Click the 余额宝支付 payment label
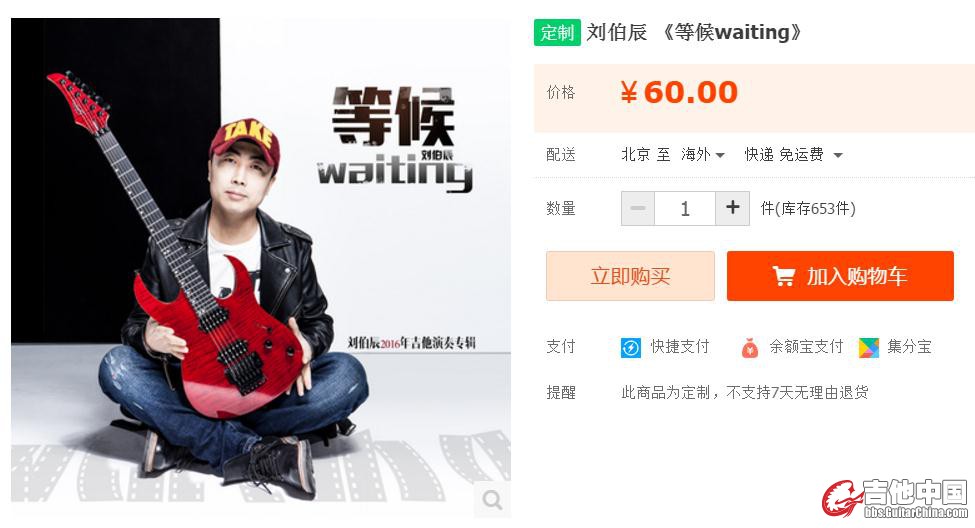Viewport: 975px width, 528px height. tap(806, 346)
